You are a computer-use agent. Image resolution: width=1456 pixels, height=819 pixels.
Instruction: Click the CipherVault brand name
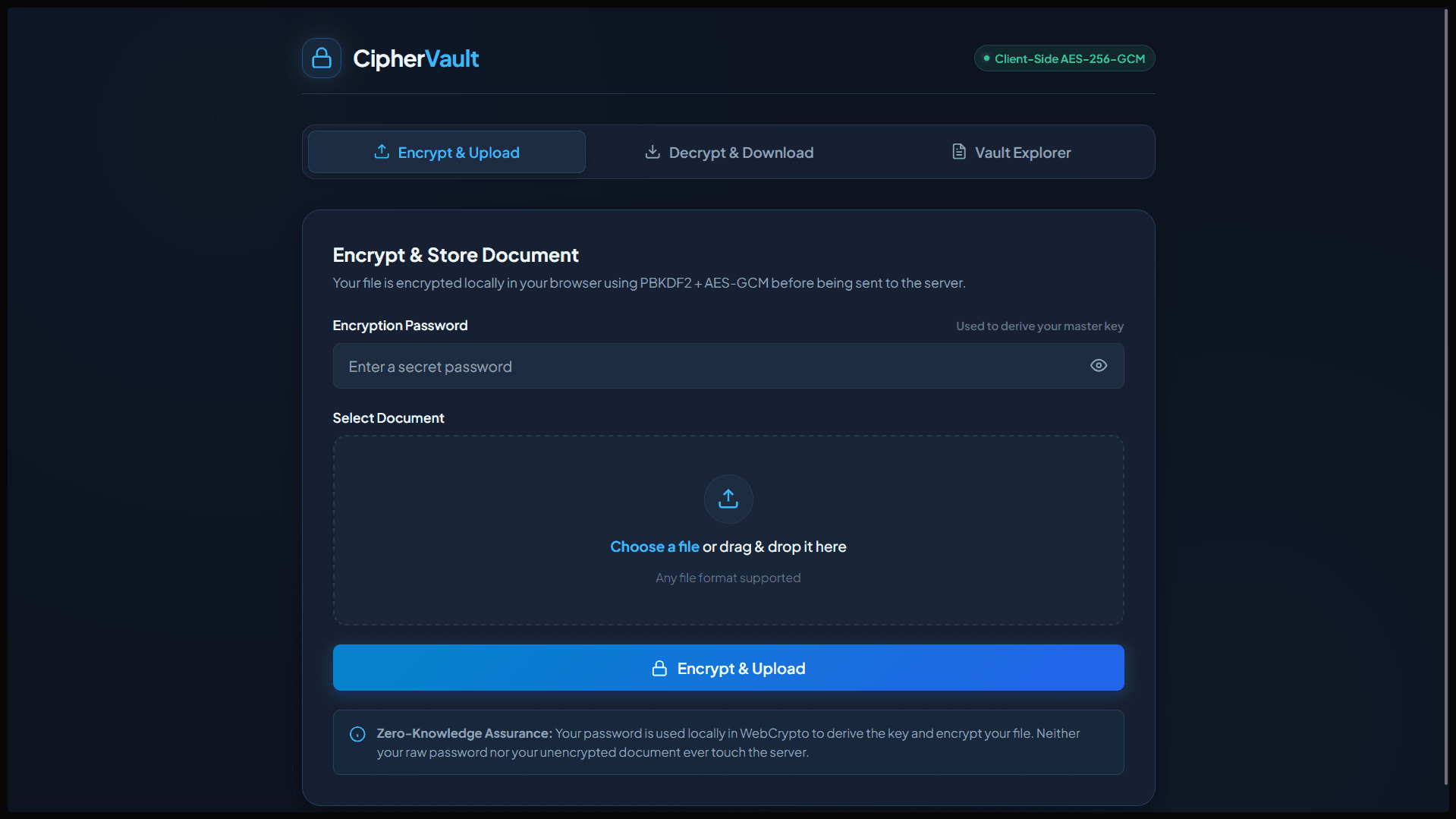tap(416, 58)
